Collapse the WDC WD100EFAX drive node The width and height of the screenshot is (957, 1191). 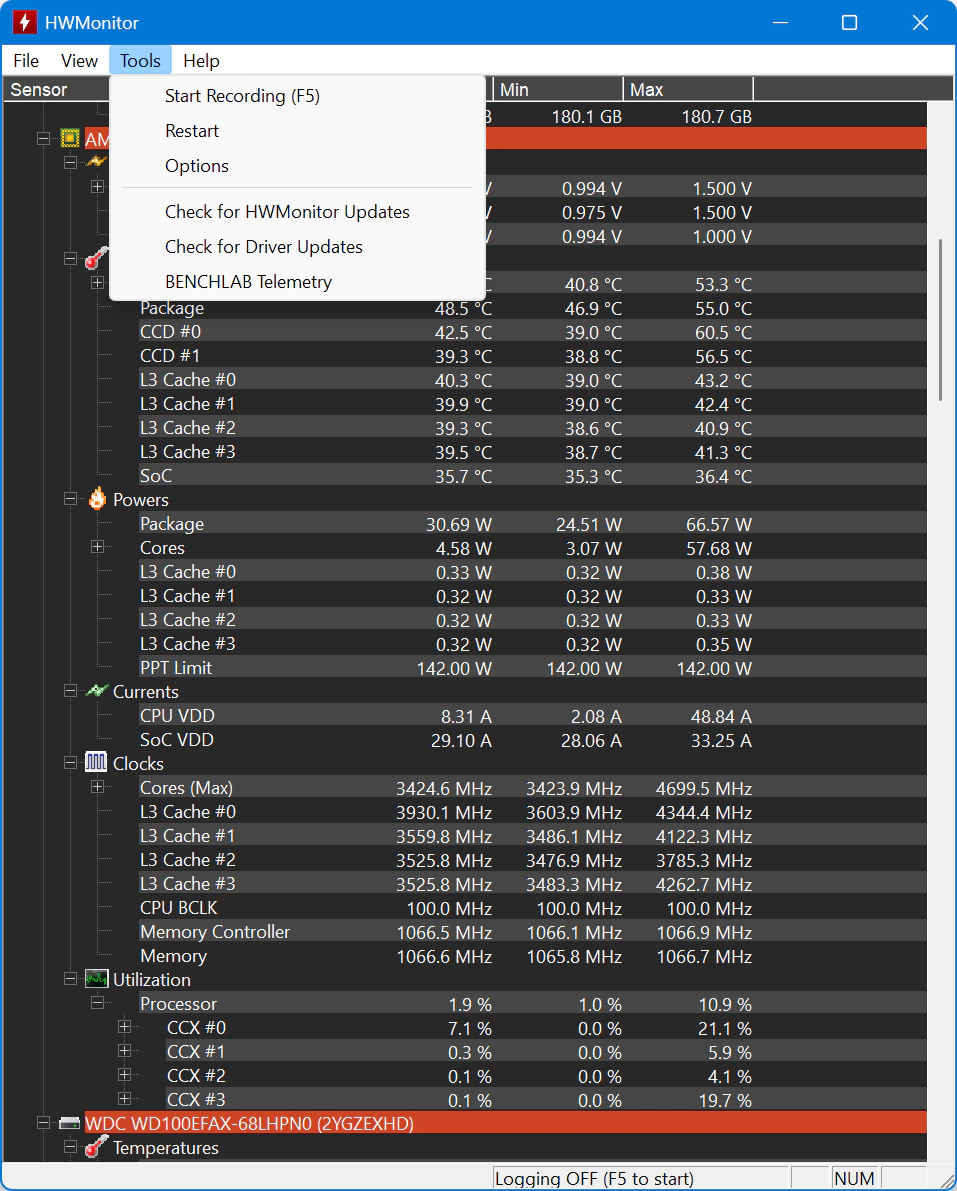point(43,1123)
